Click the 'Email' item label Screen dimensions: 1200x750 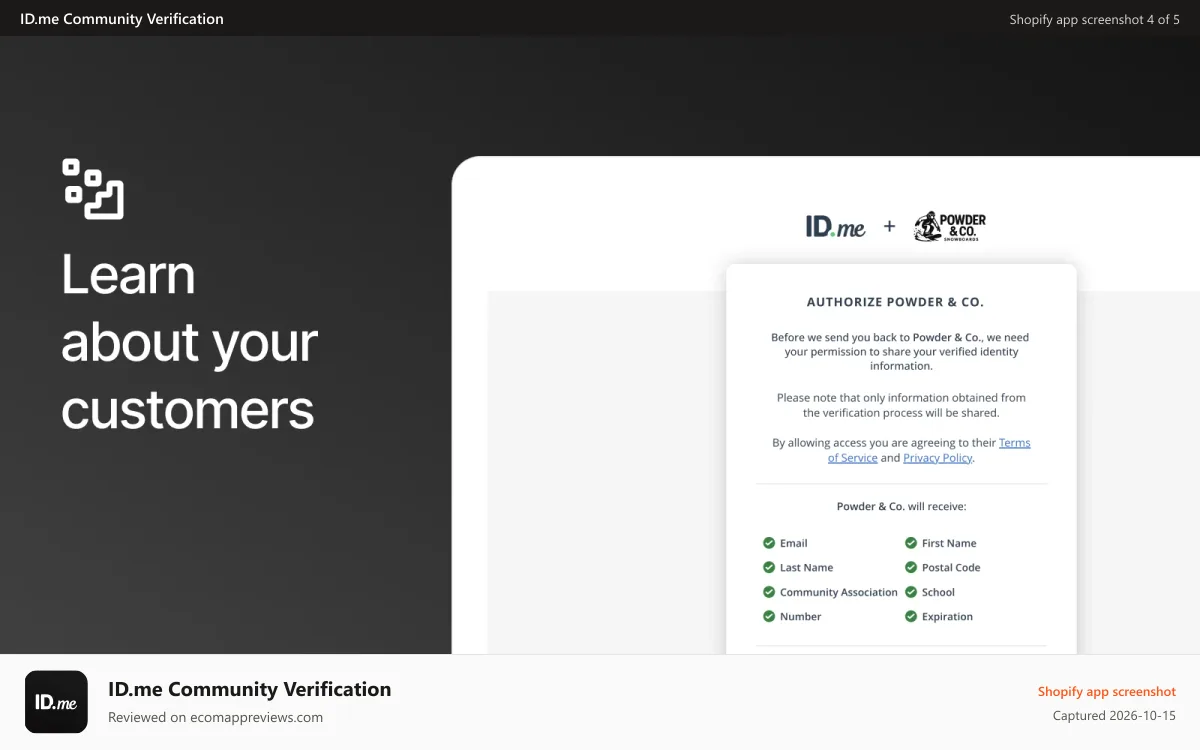coord(794,543)
